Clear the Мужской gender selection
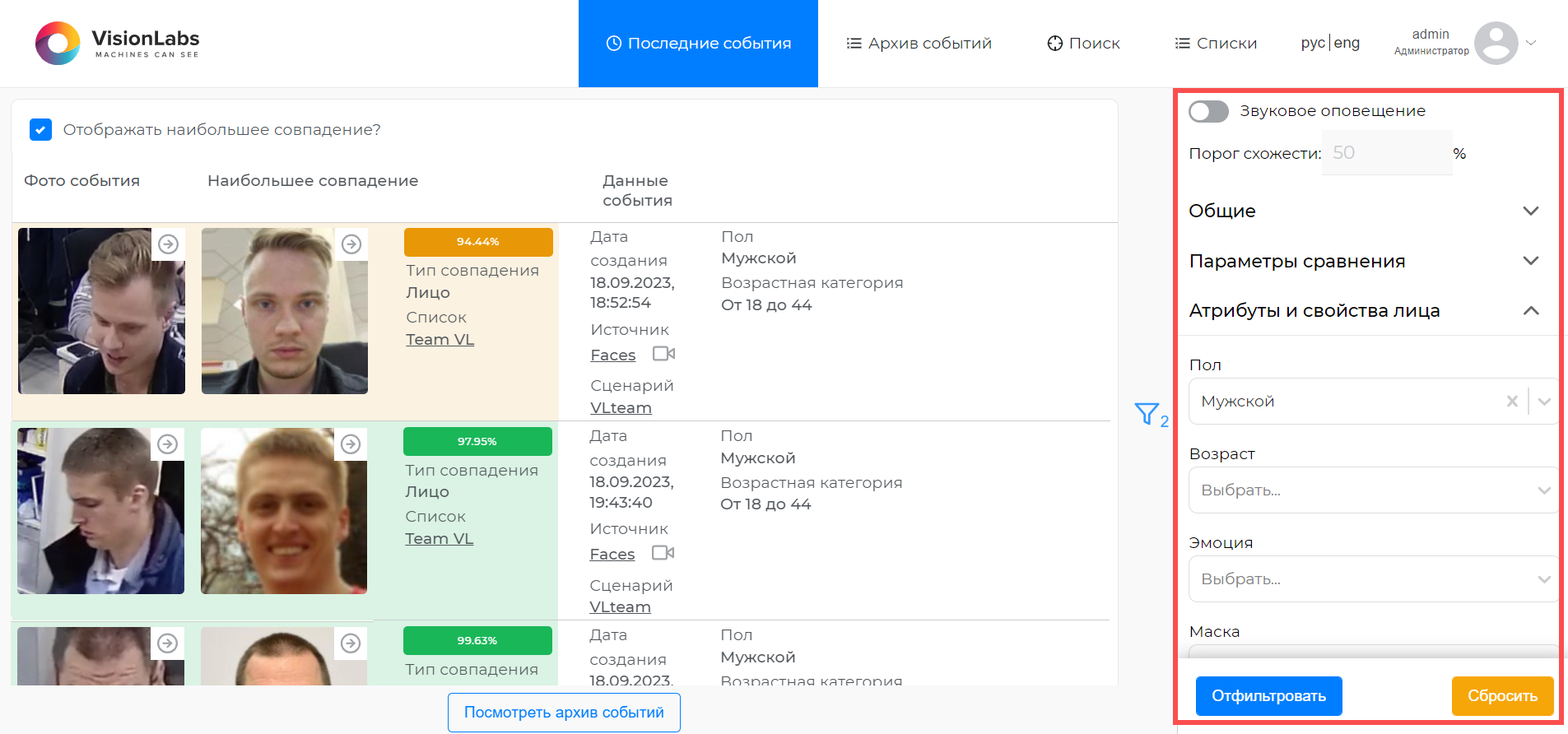This screenshot has width=1568, height=734. [1512, 402]
